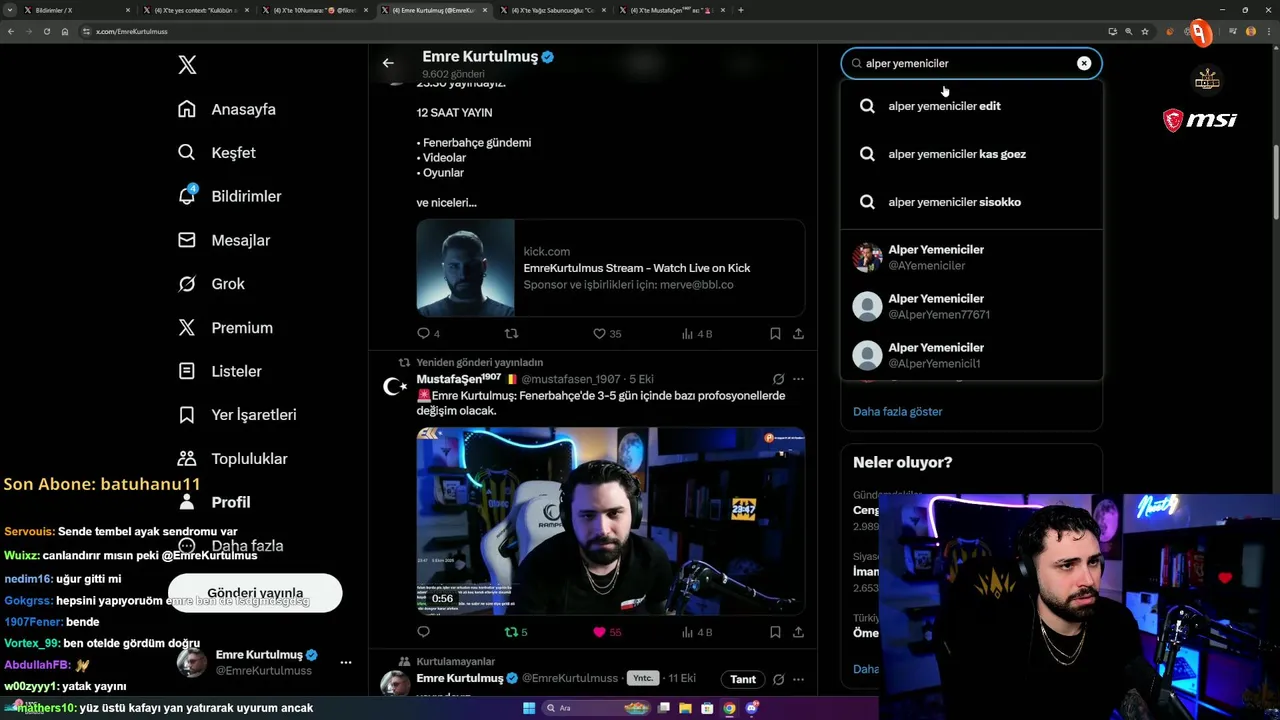
Task: Select suggestion alper yemeniciler kas goez
Action: [x=971, y=154]
